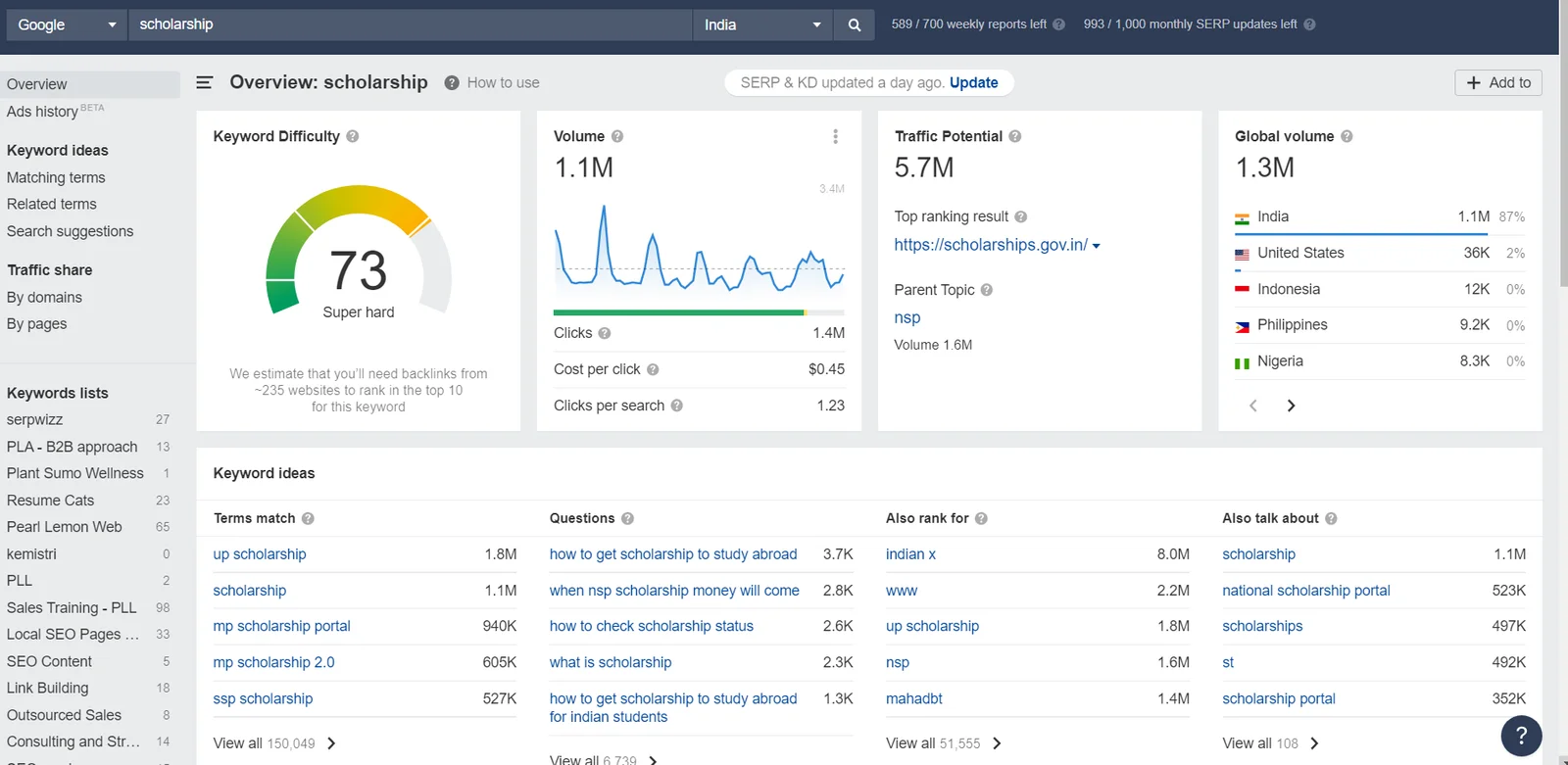Click Global volume help icon
The height and width of the screenshot is (765, 1568).
[1347, 136]
